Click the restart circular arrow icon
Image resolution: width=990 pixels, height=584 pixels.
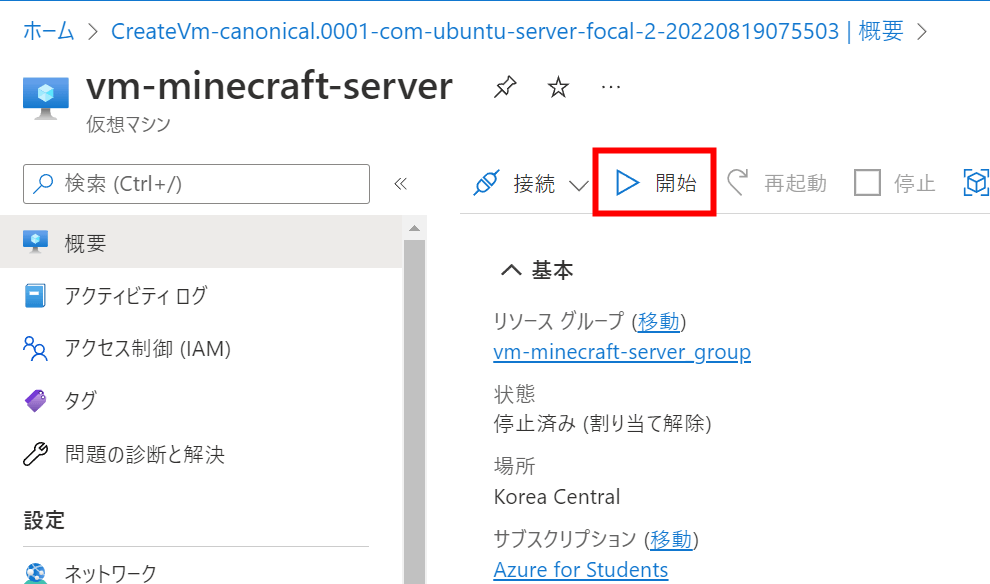tap(737, 182)
